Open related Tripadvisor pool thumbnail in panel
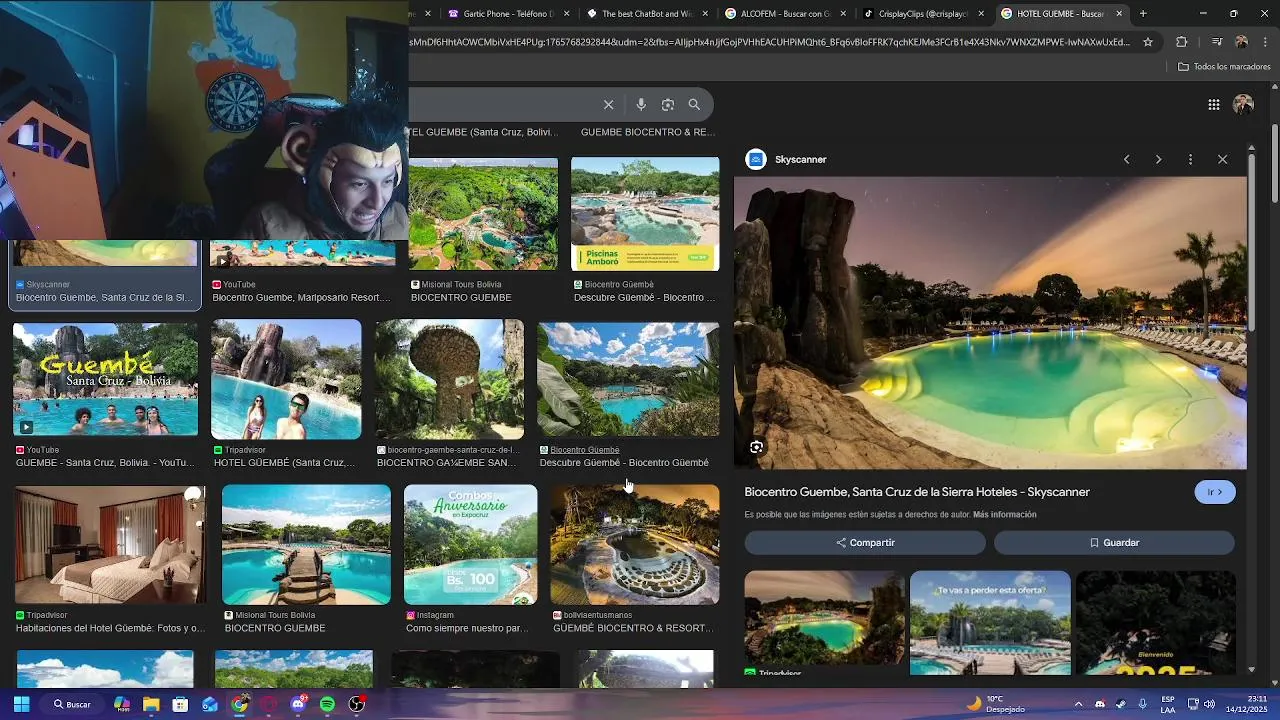1280x720 pixels. click(x=824, y=618)
